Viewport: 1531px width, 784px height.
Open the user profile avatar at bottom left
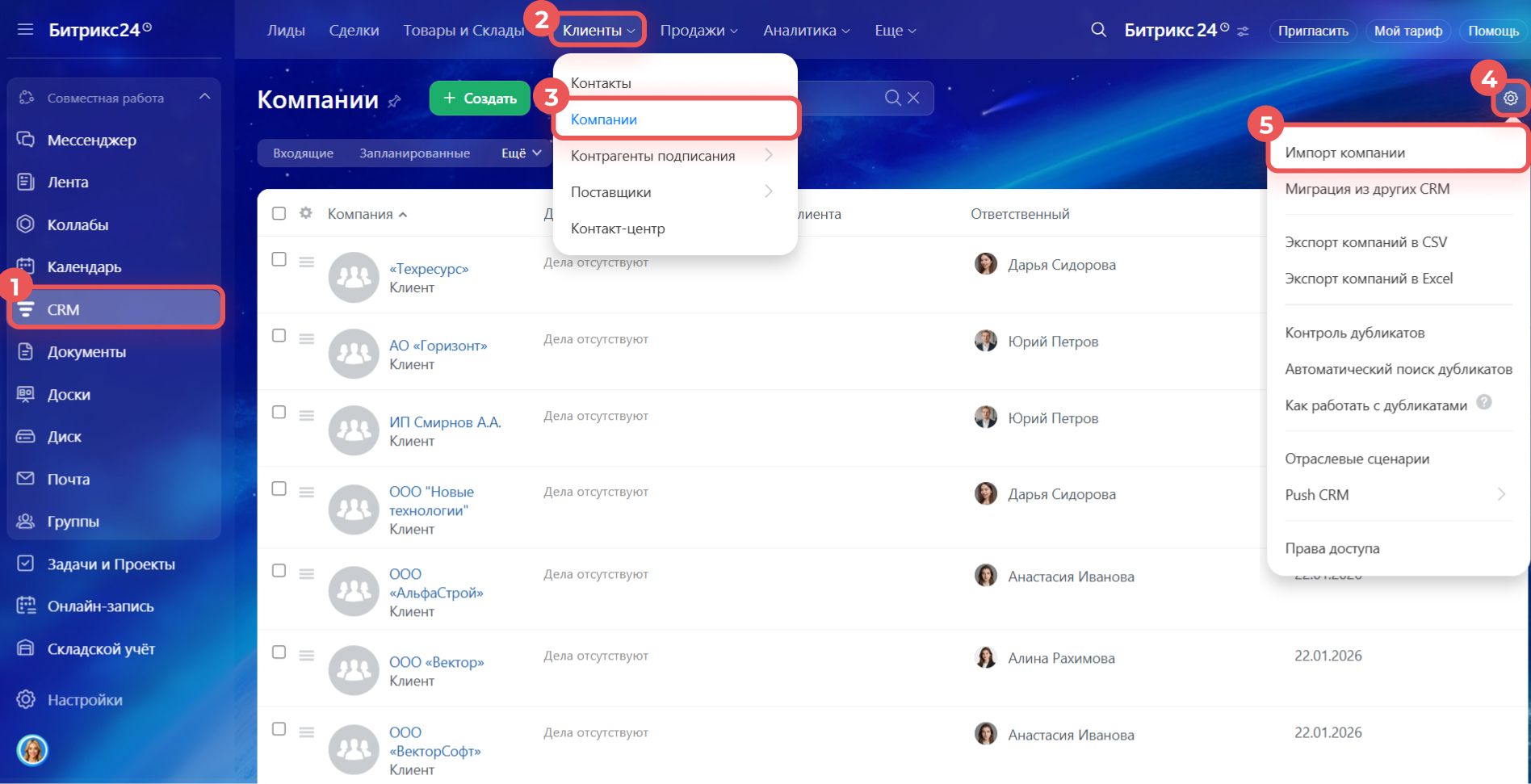tap(32, 750)
